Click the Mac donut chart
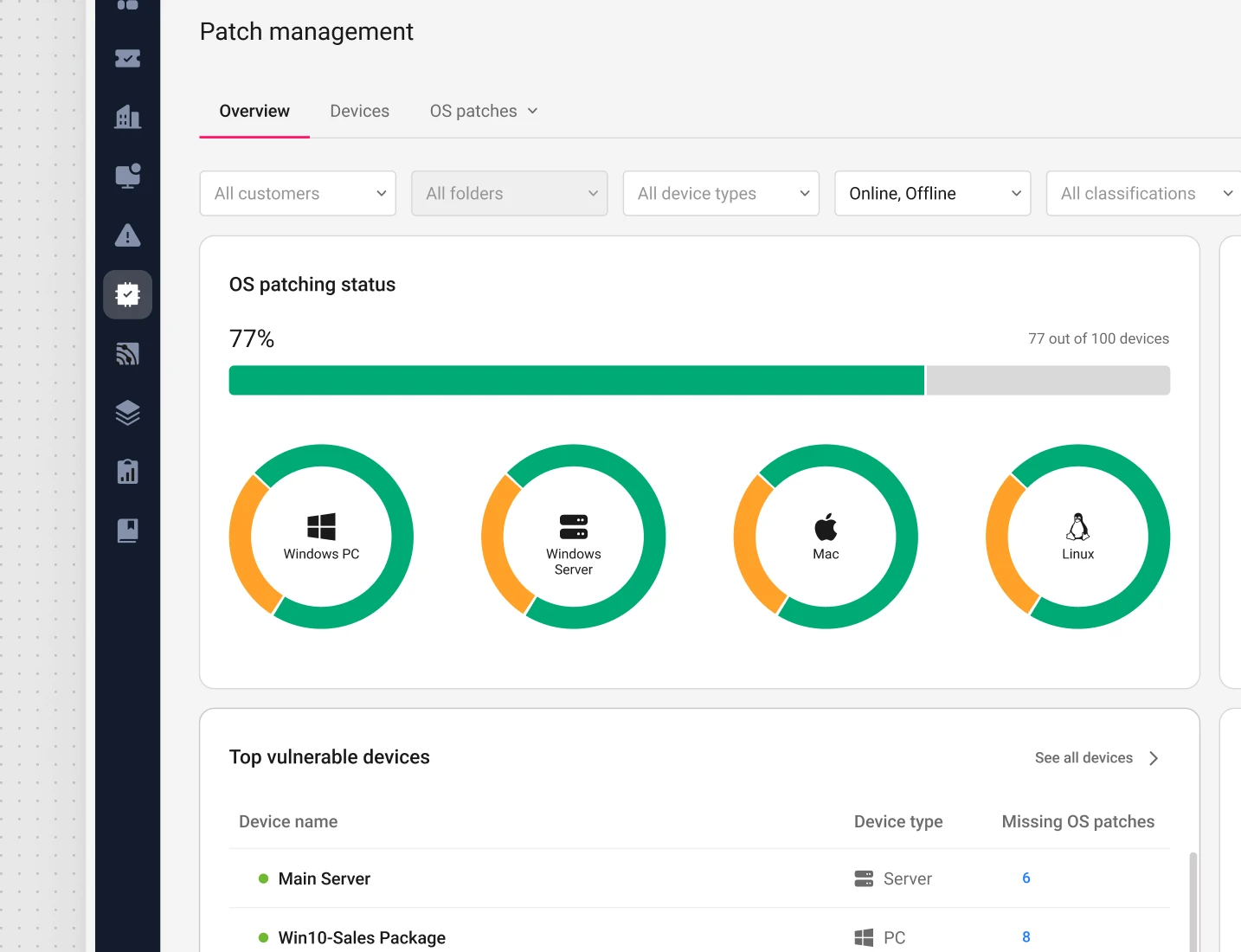Viewport: 1241px width, 952px height. point(826,537)
